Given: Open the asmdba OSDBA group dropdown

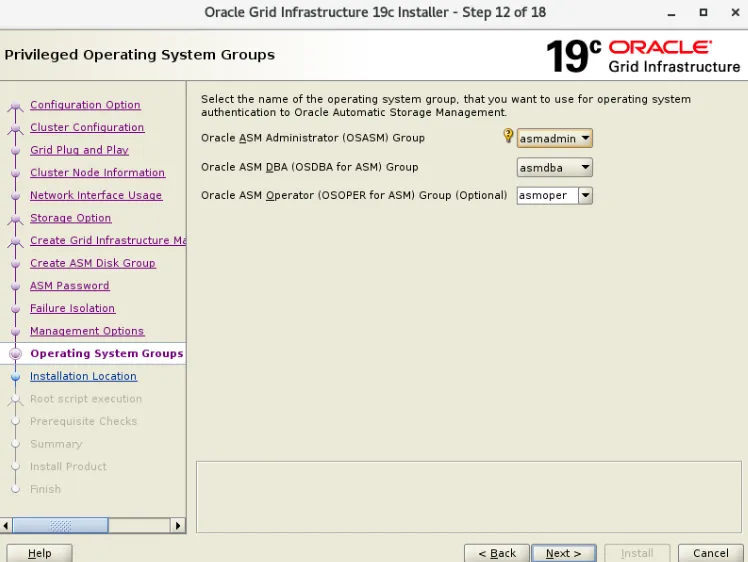Looking at the screenshot, I should 554,167.
